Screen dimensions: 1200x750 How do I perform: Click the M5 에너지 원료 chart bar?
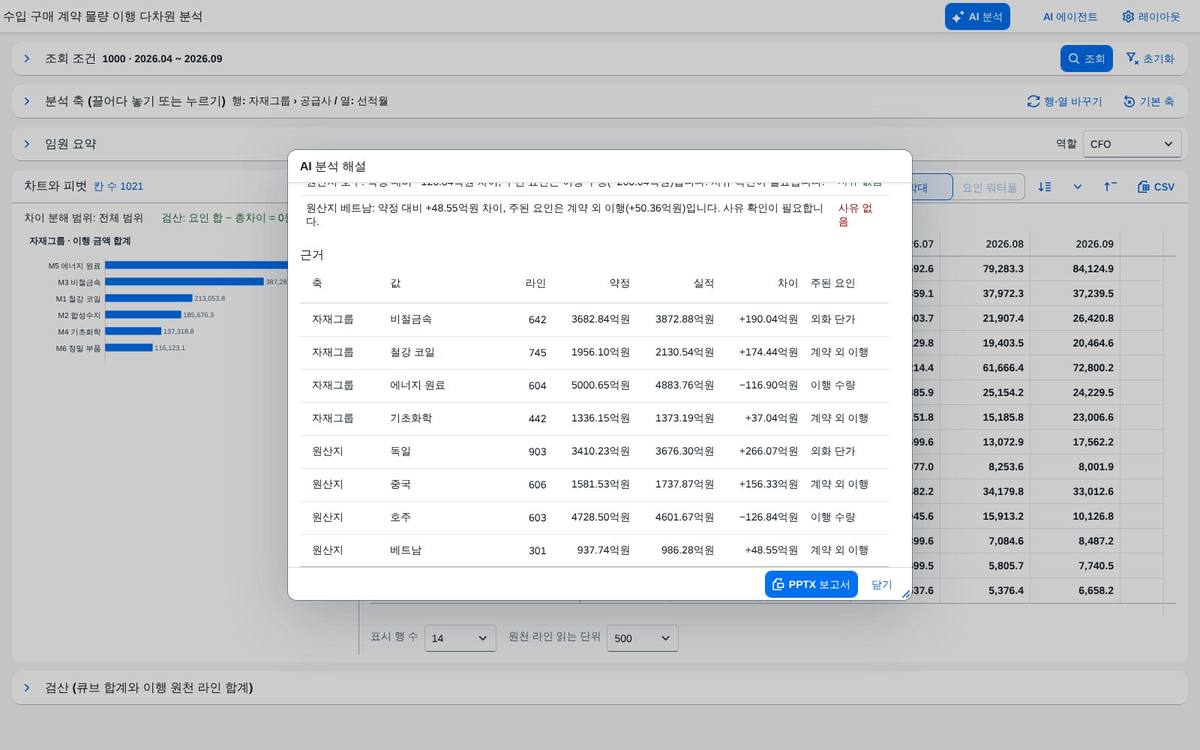tap(197, 266)
